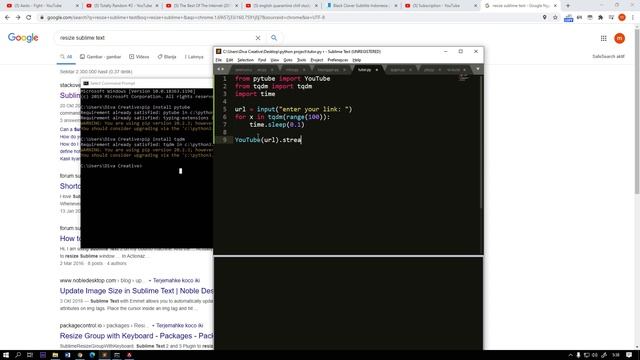Open Sublime Text Preferences menu
The width and height of the screenshot is (640, 360).
coord(338,60)
